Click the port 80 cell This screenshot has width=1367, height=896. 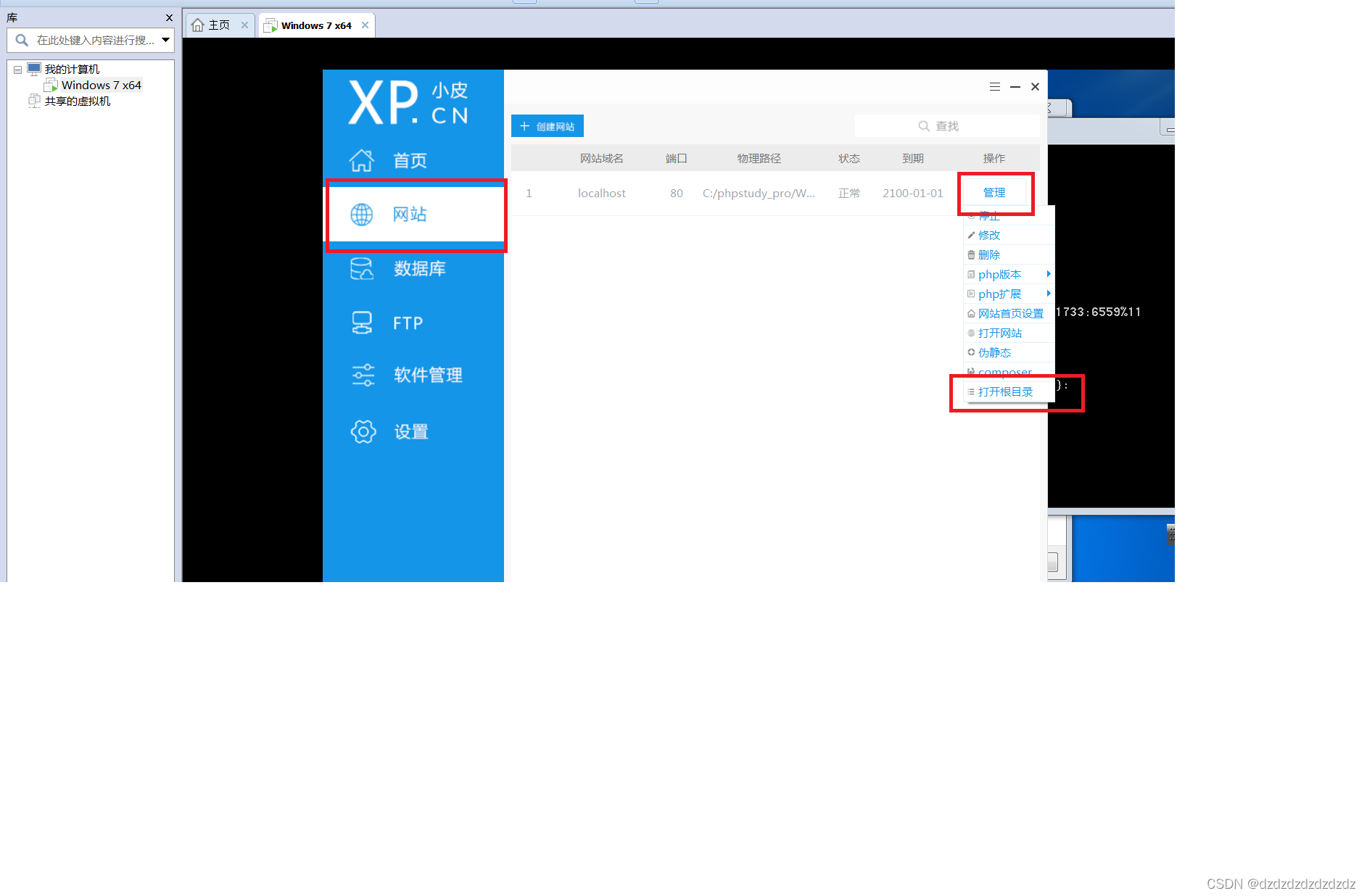(x=677, y=193)
